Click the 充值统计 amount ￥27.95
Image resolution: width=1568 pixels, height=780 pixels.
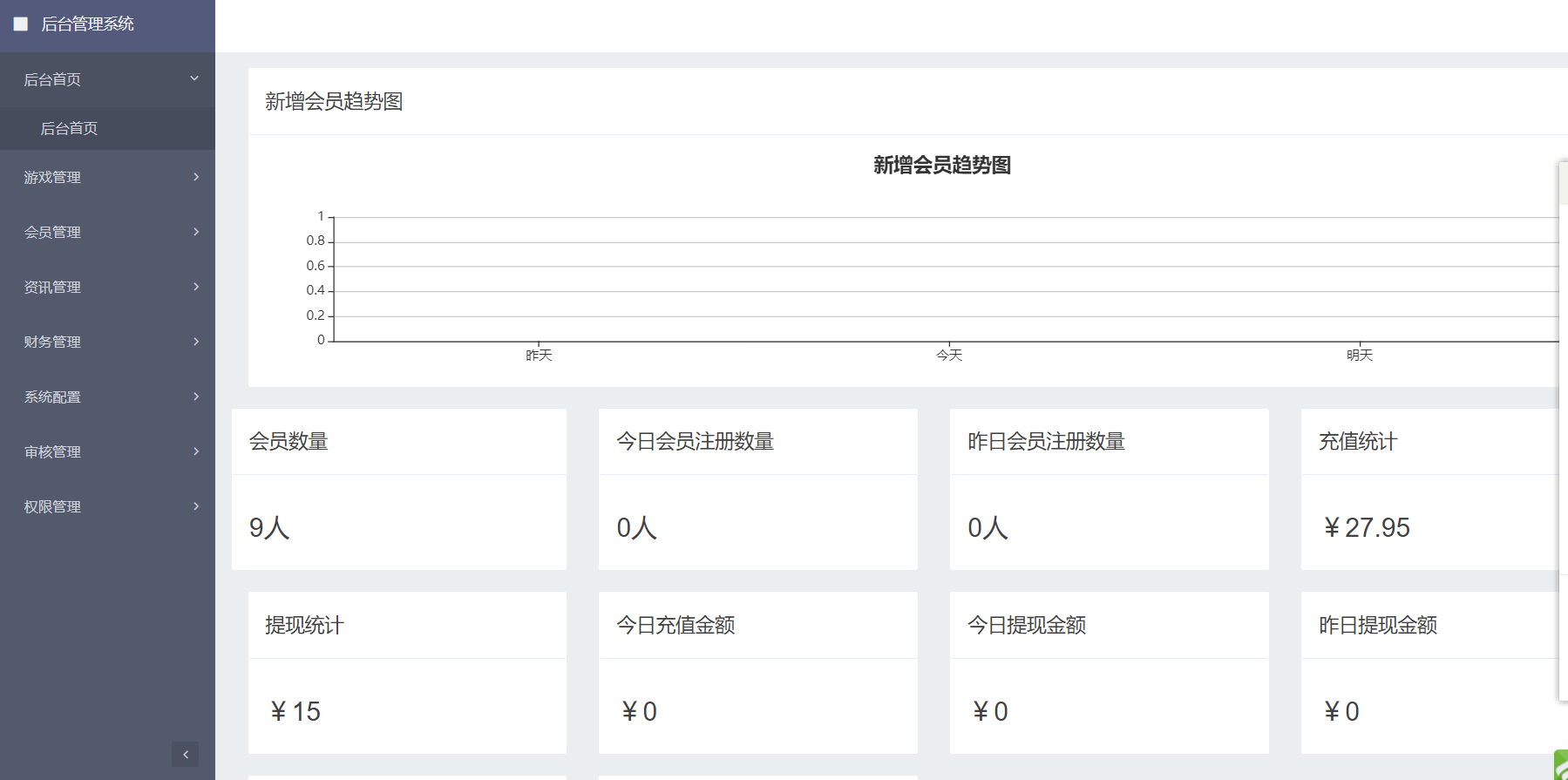tap(1366, 527)
